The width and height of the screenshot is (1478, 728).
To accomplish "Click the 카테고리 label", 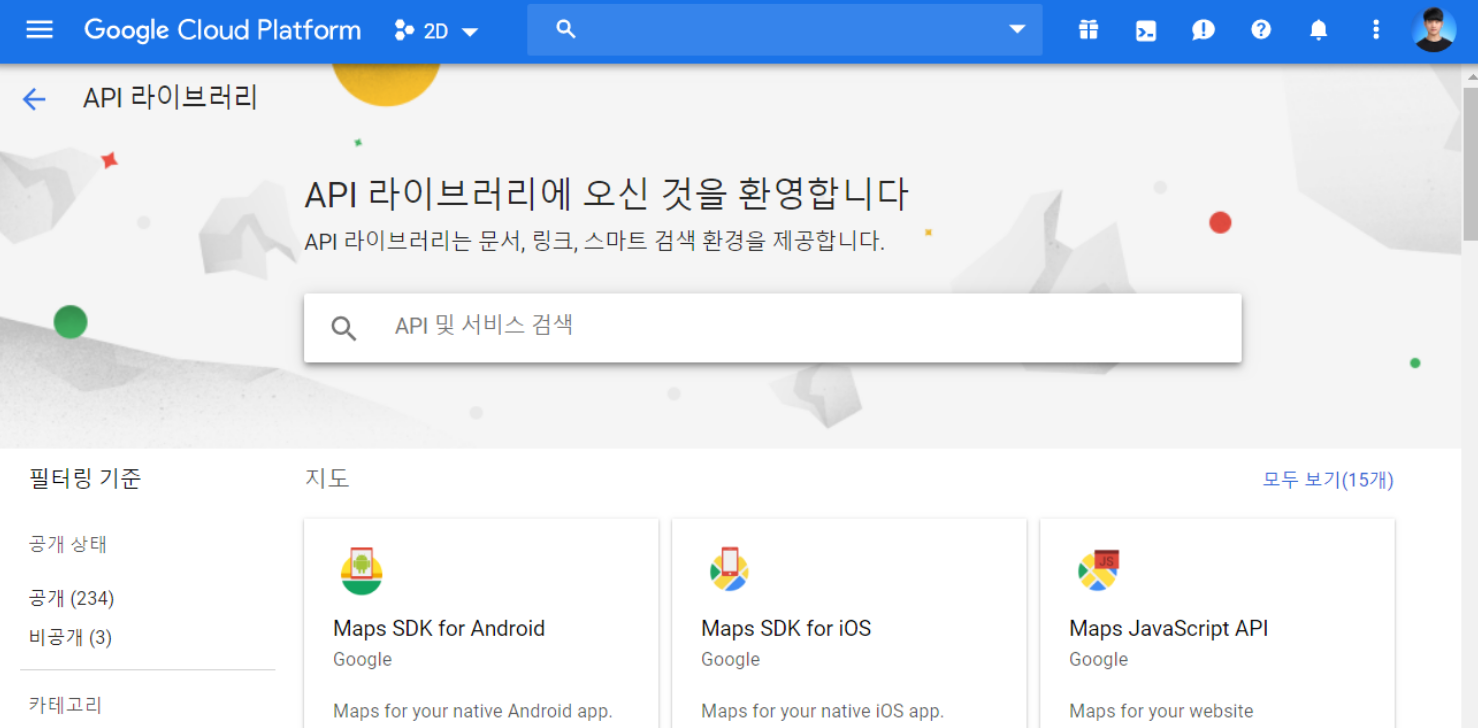I will point(66,705).
